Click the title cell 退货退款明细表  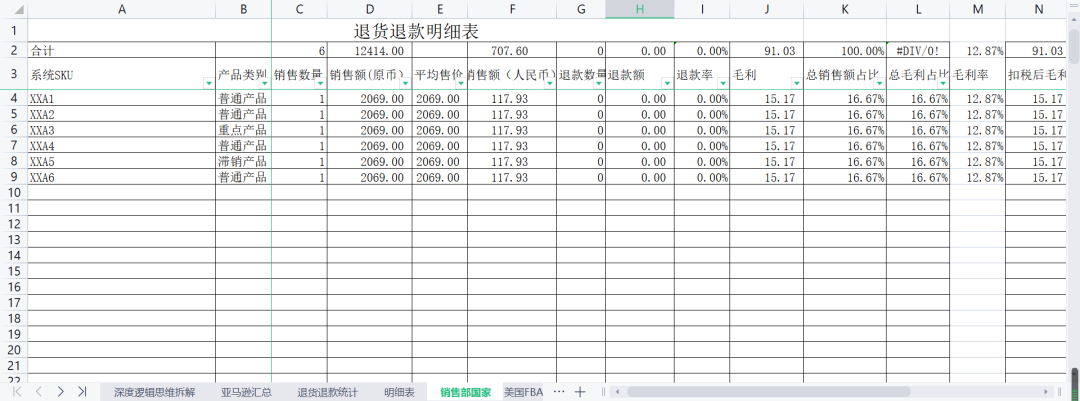[x=415, y=32]
